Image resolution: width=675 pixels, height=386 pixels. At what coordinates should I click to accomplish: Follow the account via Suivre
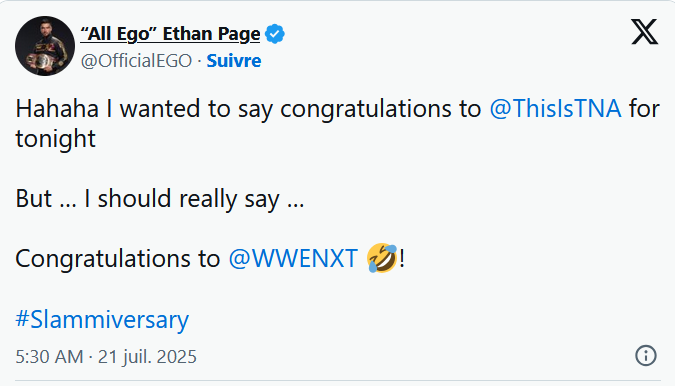234,61
